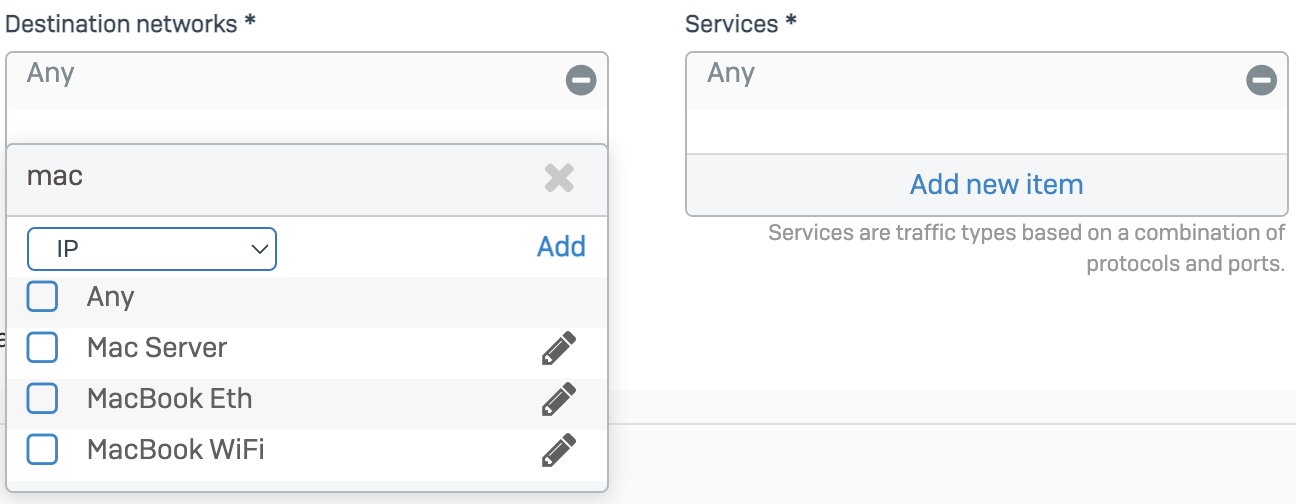Edit Mac Server using its pencil icon
This screenshot has height=504, width=1296.
559,348
